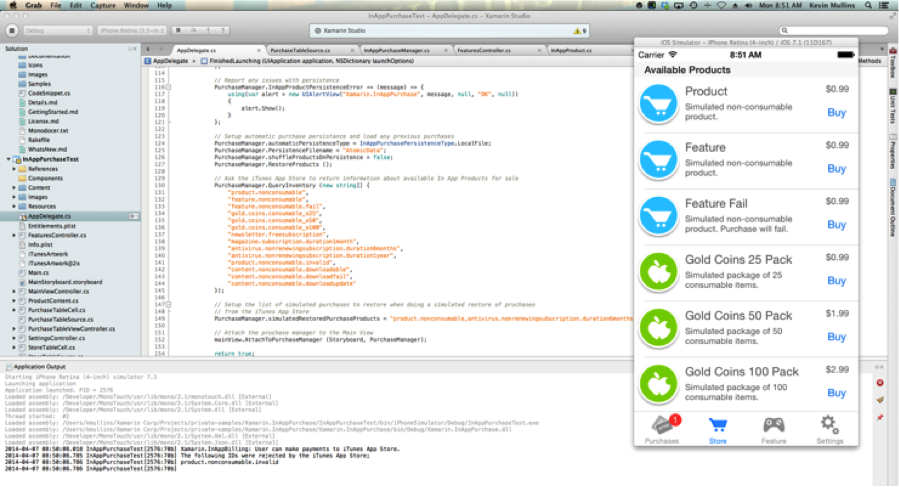Open the Properties side pad
This screenshot has width=899, height=487.
(x=893, y=151)
